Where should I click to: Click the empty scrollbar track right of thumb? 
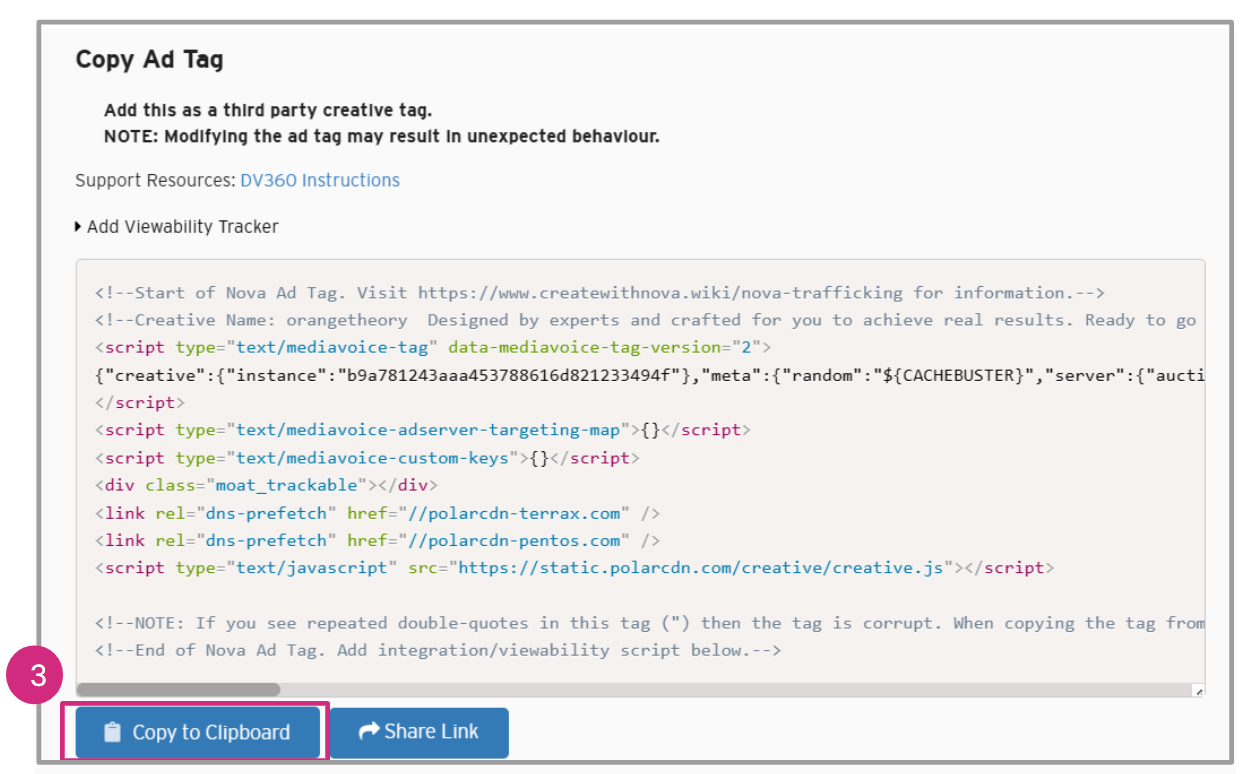coord(700,689)
